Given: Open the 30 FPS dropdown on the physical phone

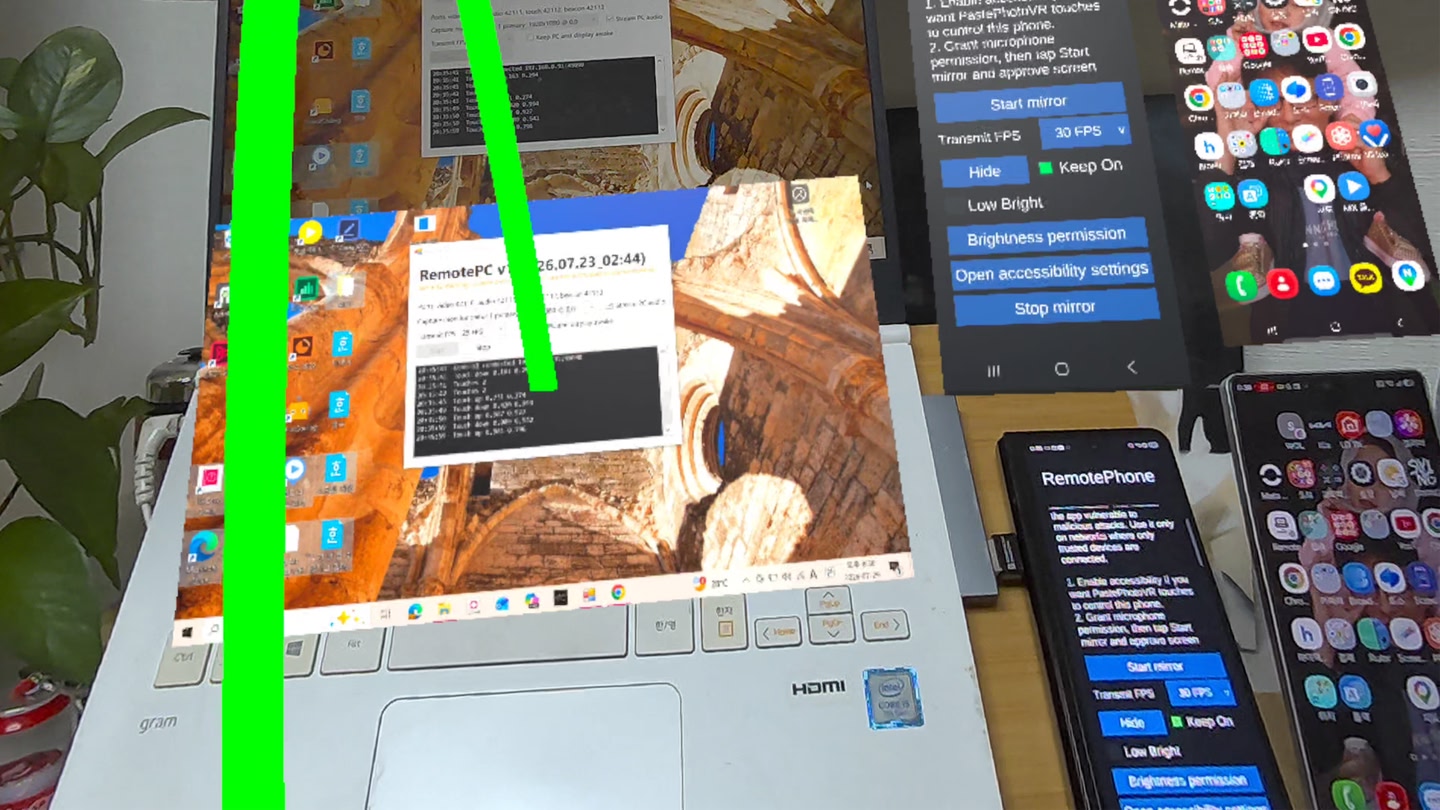Looking at the screenshot, I should (1200, 693).
